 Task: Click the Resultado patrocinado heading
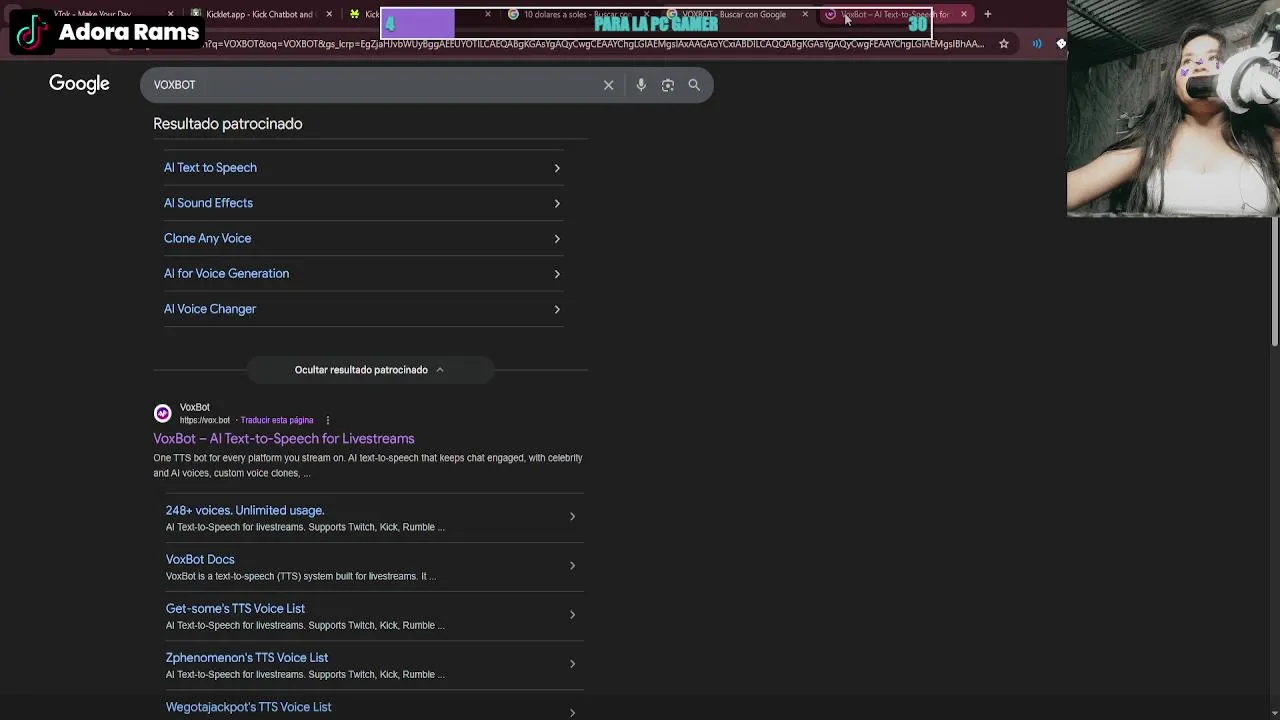[x=227, y=124]
